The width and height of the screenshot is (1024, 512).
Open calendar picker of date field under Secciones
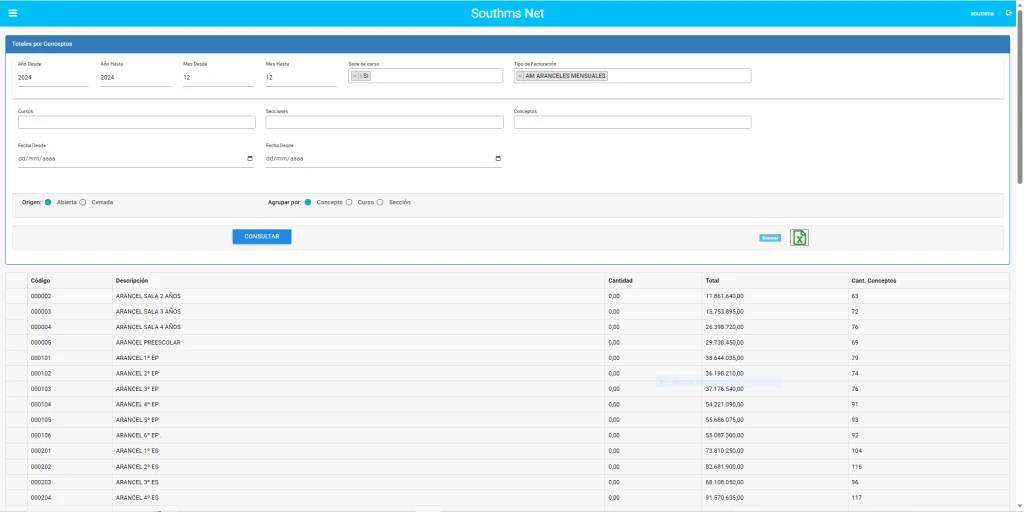(x=498, y=159)
